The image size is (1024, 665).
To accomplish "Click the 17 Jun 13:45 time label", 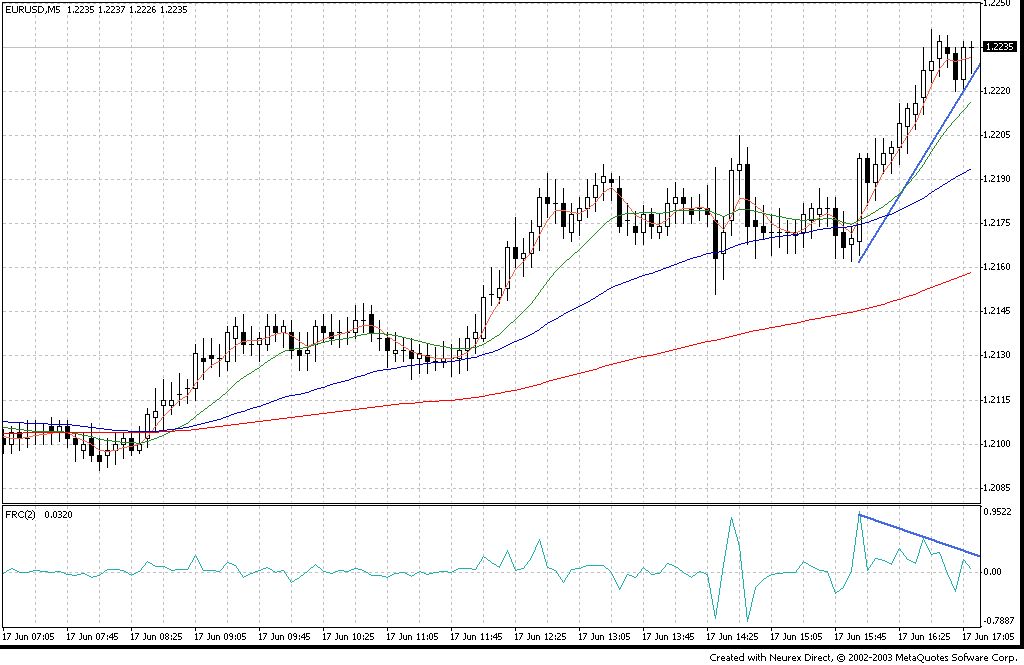I will 668,636.
